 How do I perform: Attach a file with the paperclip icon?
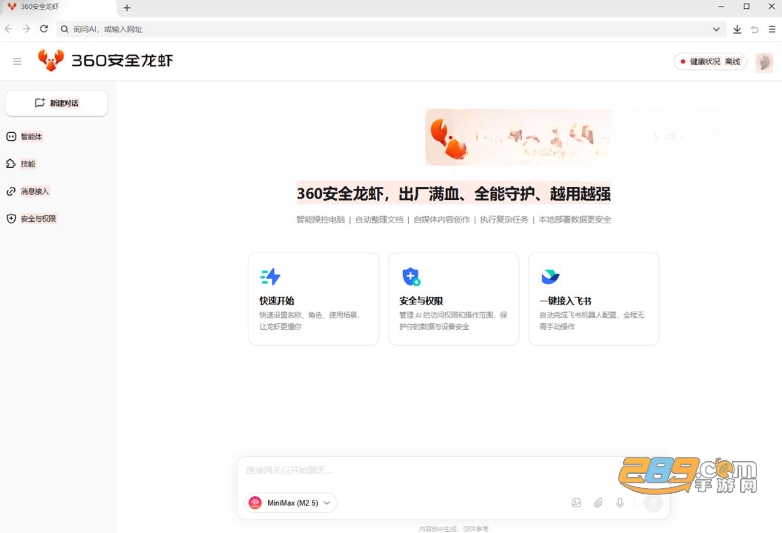click(598, 503)
